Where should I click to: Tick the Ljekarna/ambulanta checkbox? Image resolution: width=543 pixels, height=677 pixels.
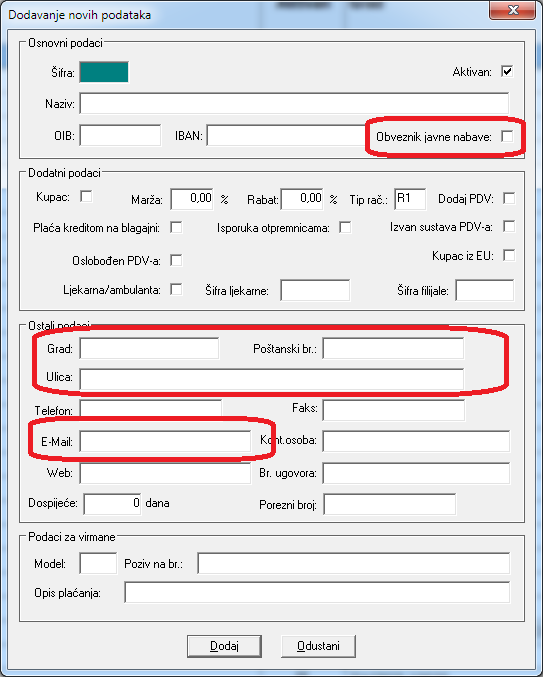tap(176, 289)
